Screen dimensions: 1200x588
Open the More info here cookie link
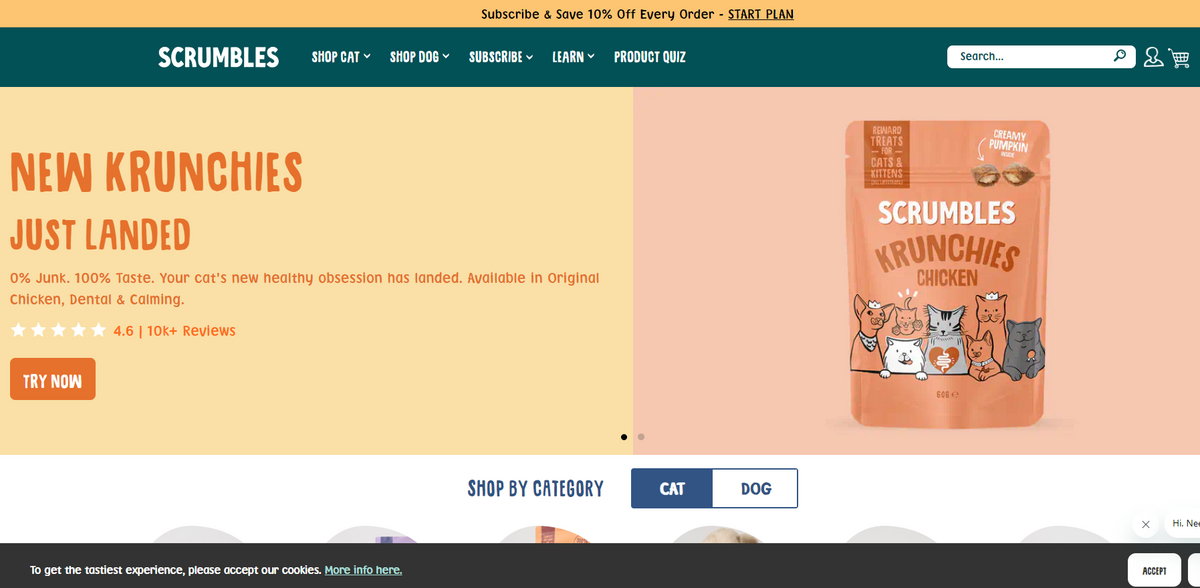[363, 570]
